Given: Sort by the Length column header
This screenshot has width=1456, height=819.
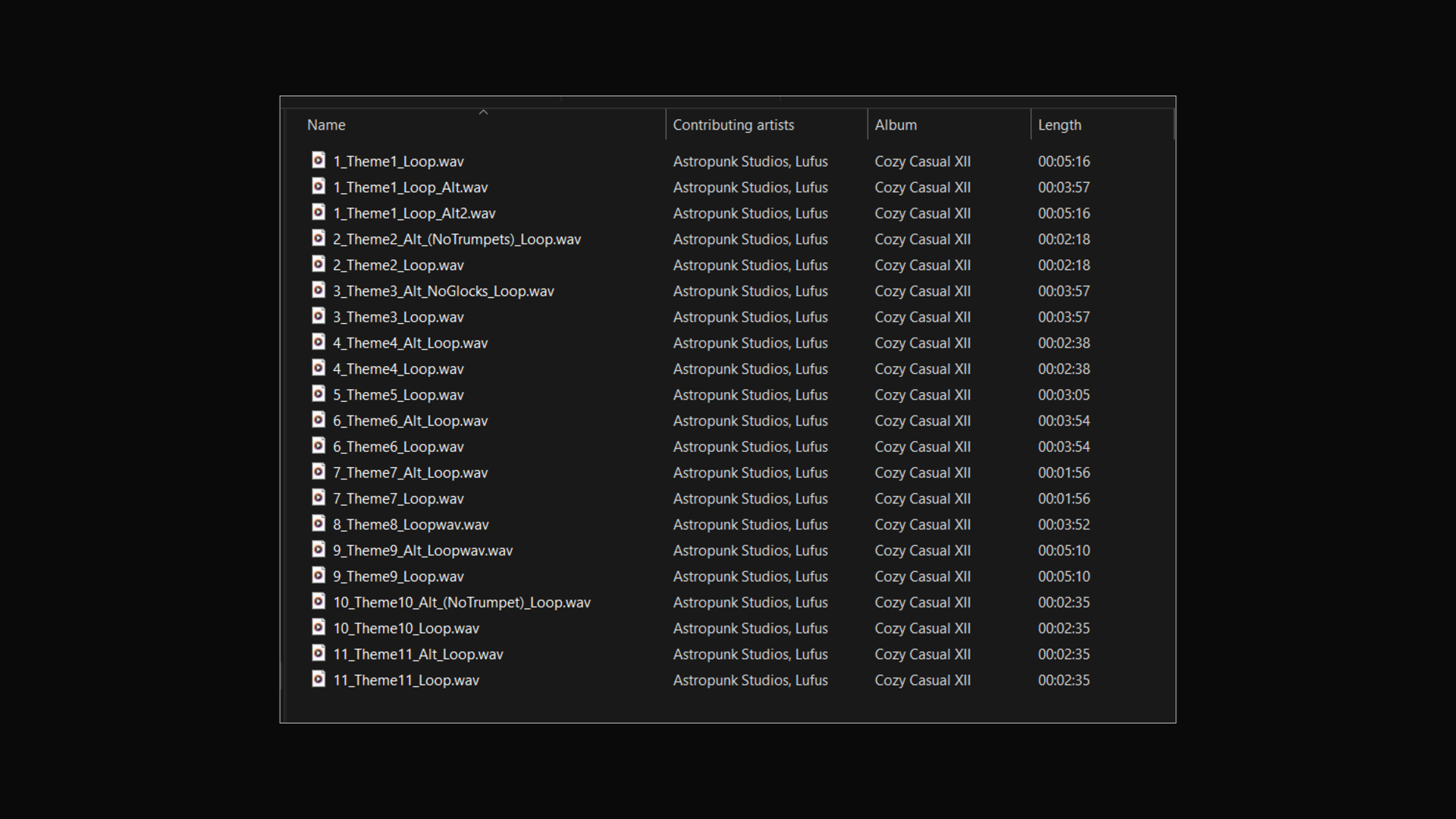Looking at the screenshot, I should point(1059,125).
